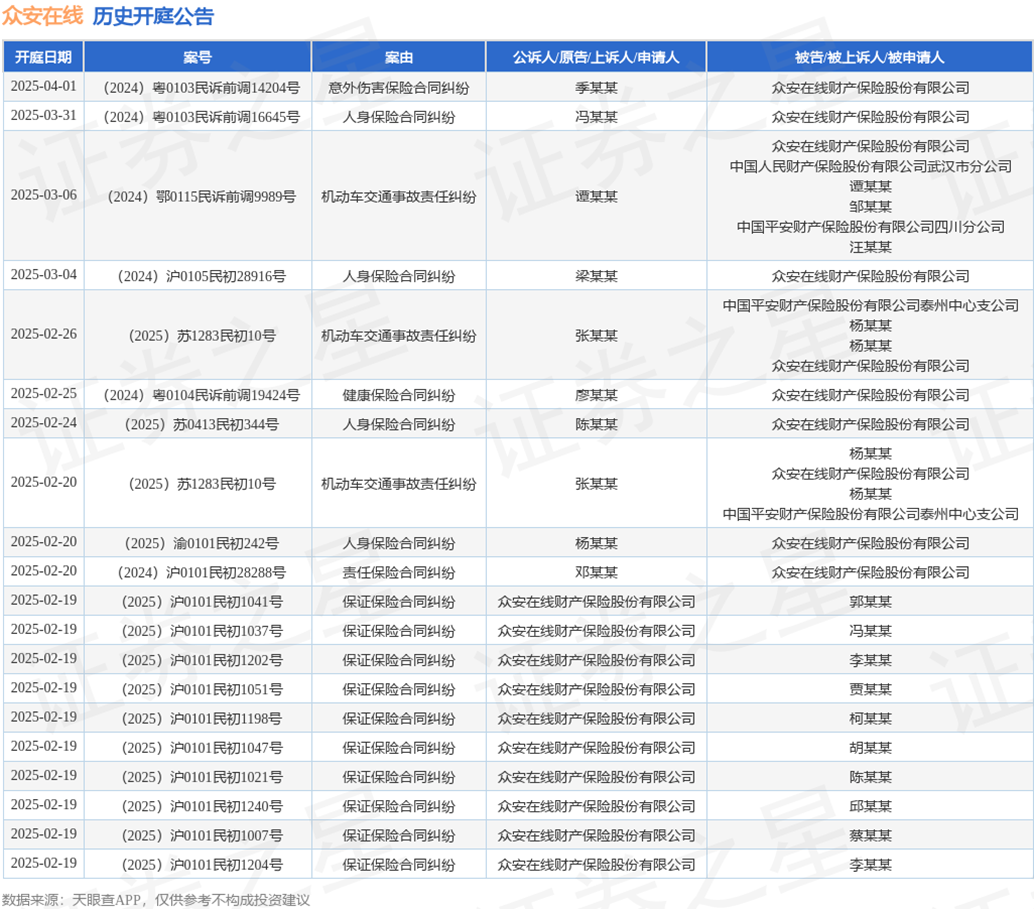Click date cell 2025-03-06
The width and height of the screenshot is (1036, 911).
tap(44, 196)
